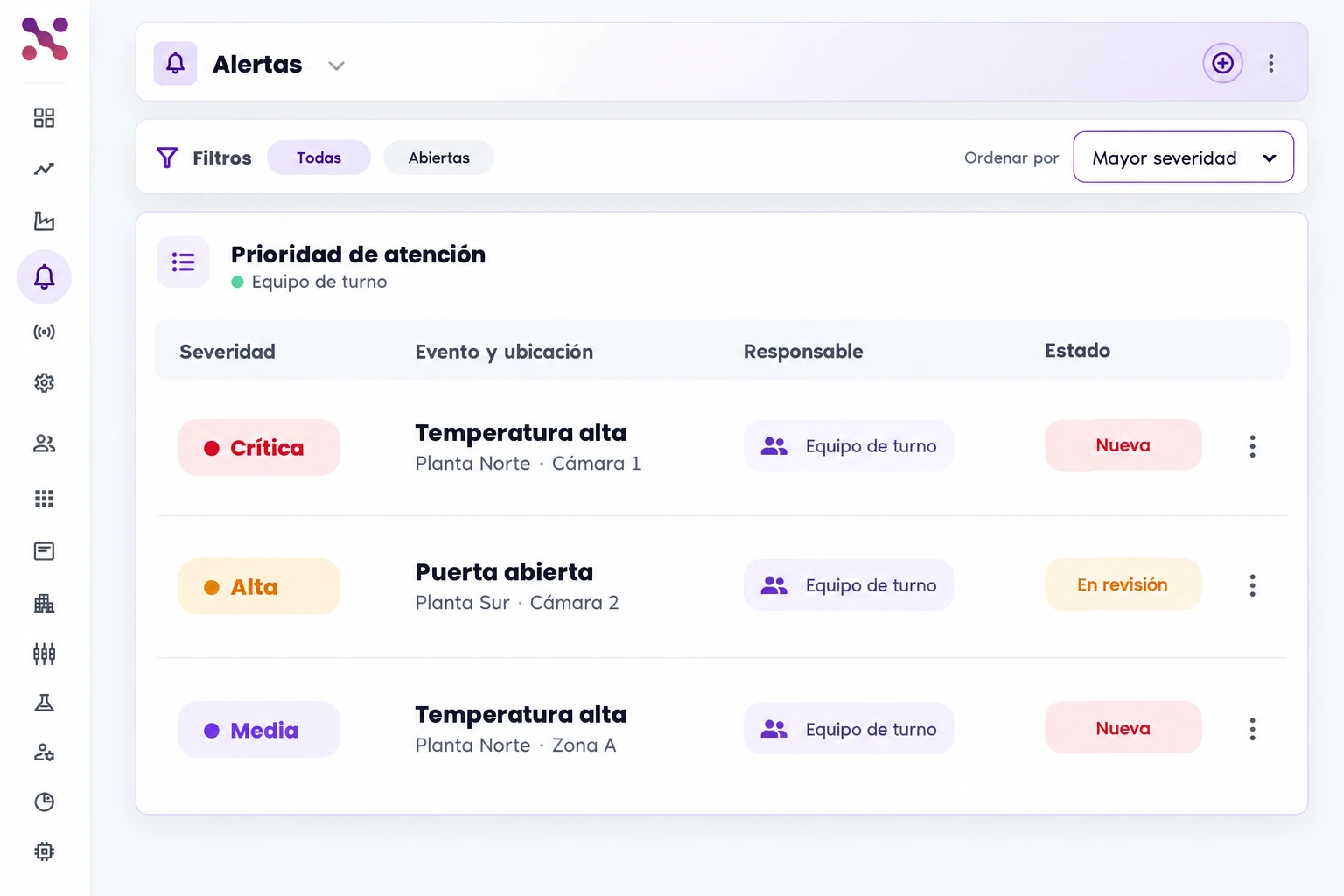This screenshot has width=1344, height=896.
Task: Click the add alert plus icon
Action: 1222,63
